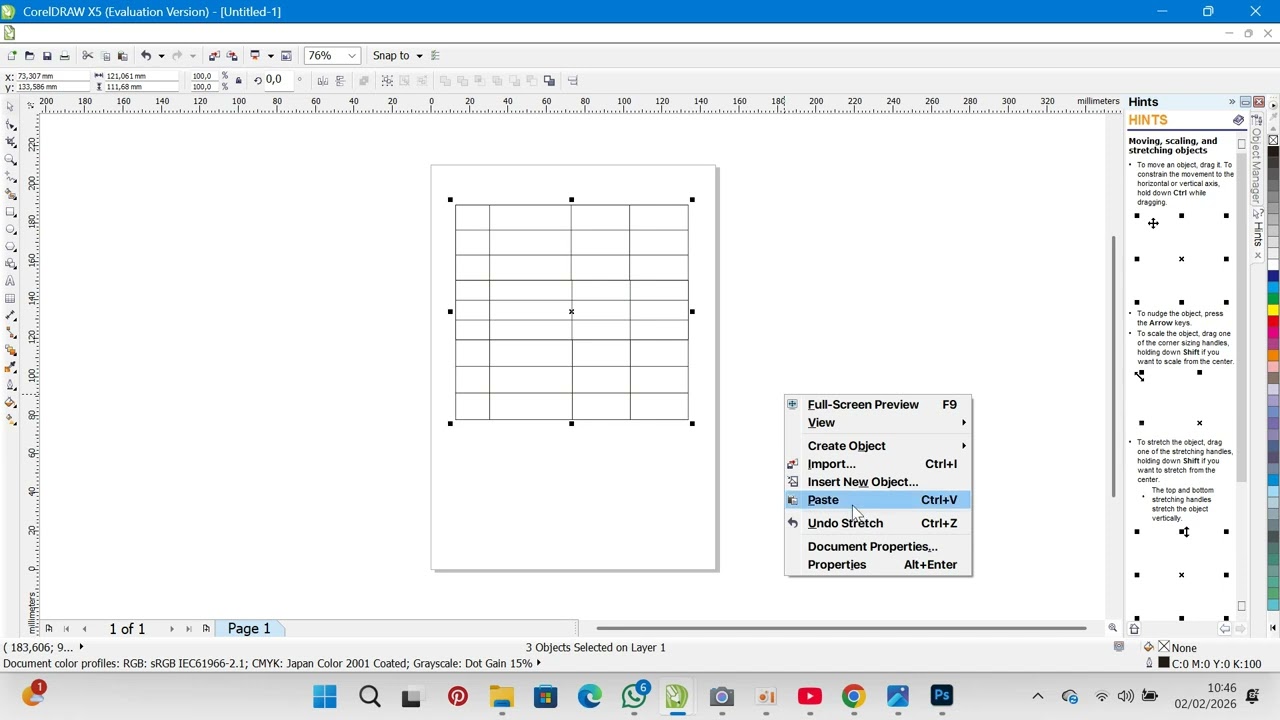1280x720 pixels.
Task: Click Import... in the context menu
Action: (x=878, y=464)
